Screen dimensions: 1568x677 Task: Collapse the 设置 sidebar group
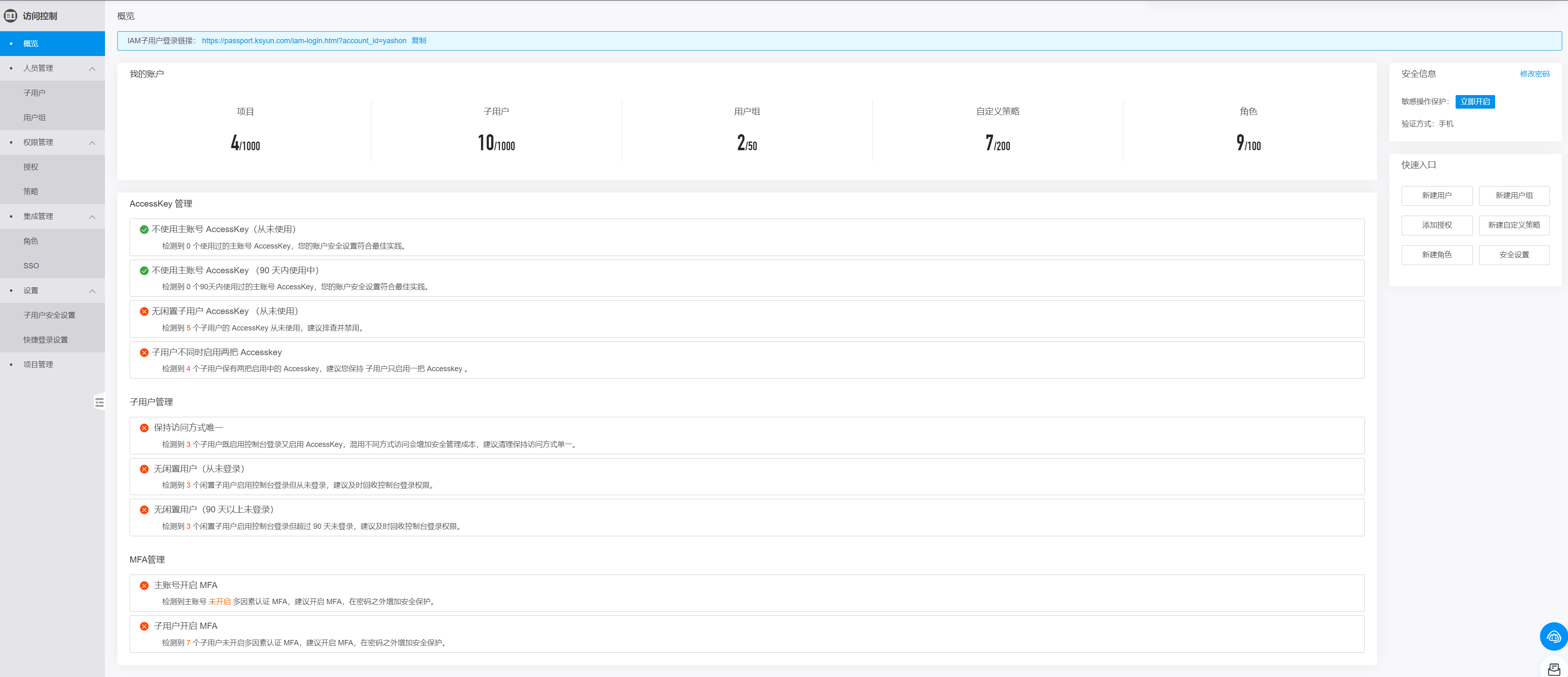pyautogui.click(x=92, y=291)
